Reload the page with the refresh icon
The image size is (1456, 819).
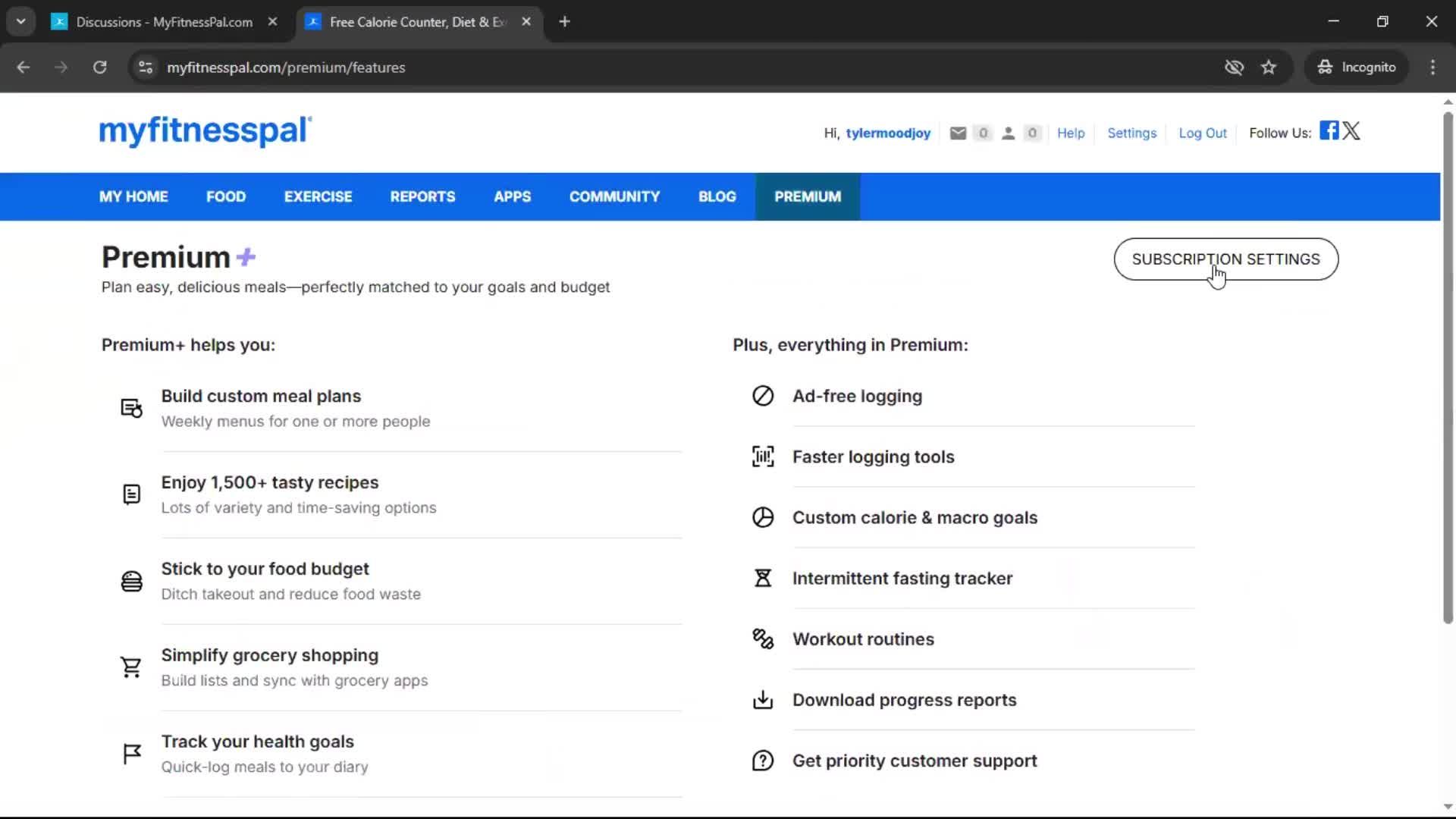[x=99, y=67]
